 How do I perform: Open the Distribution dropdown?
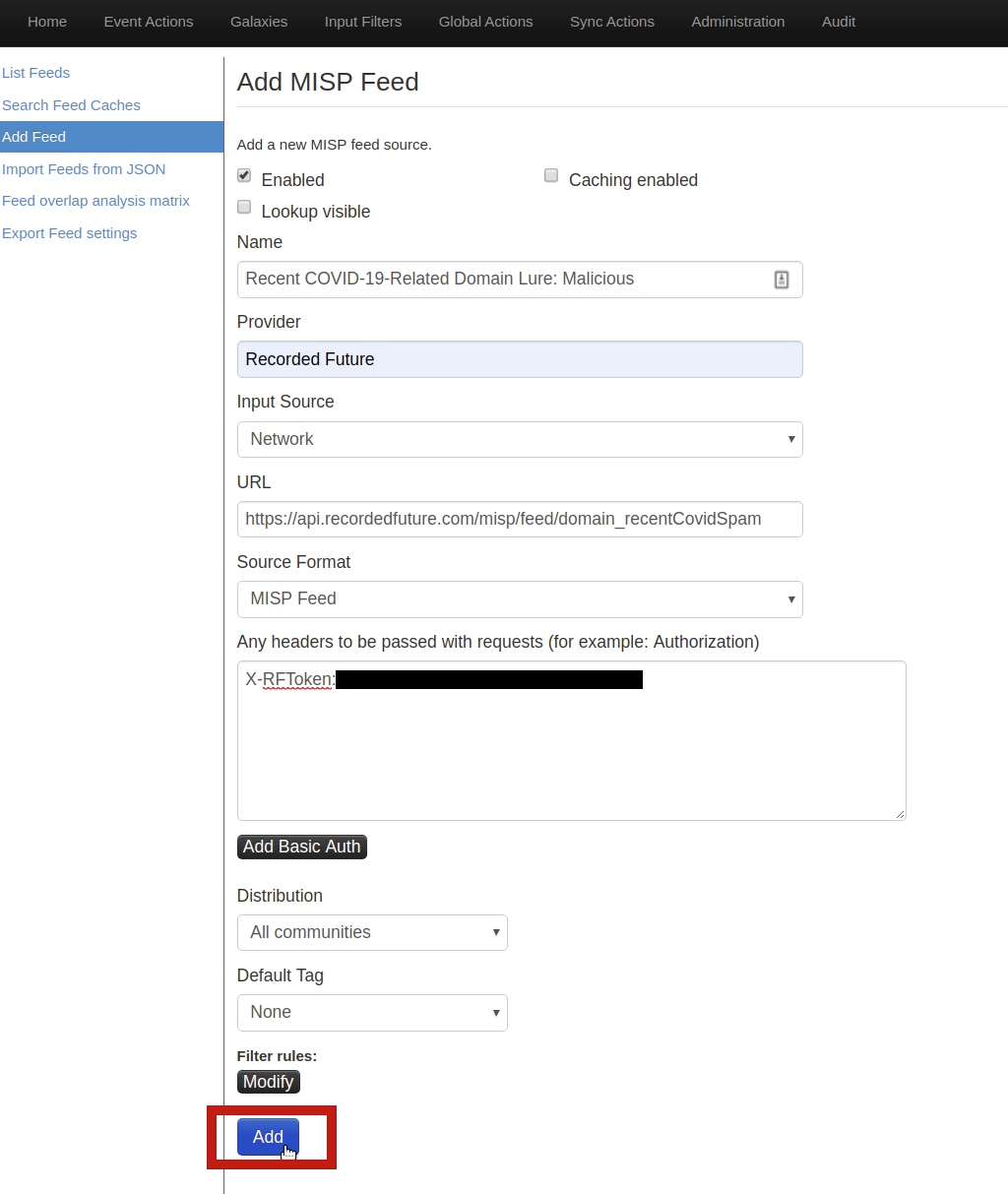pos(372,932)
